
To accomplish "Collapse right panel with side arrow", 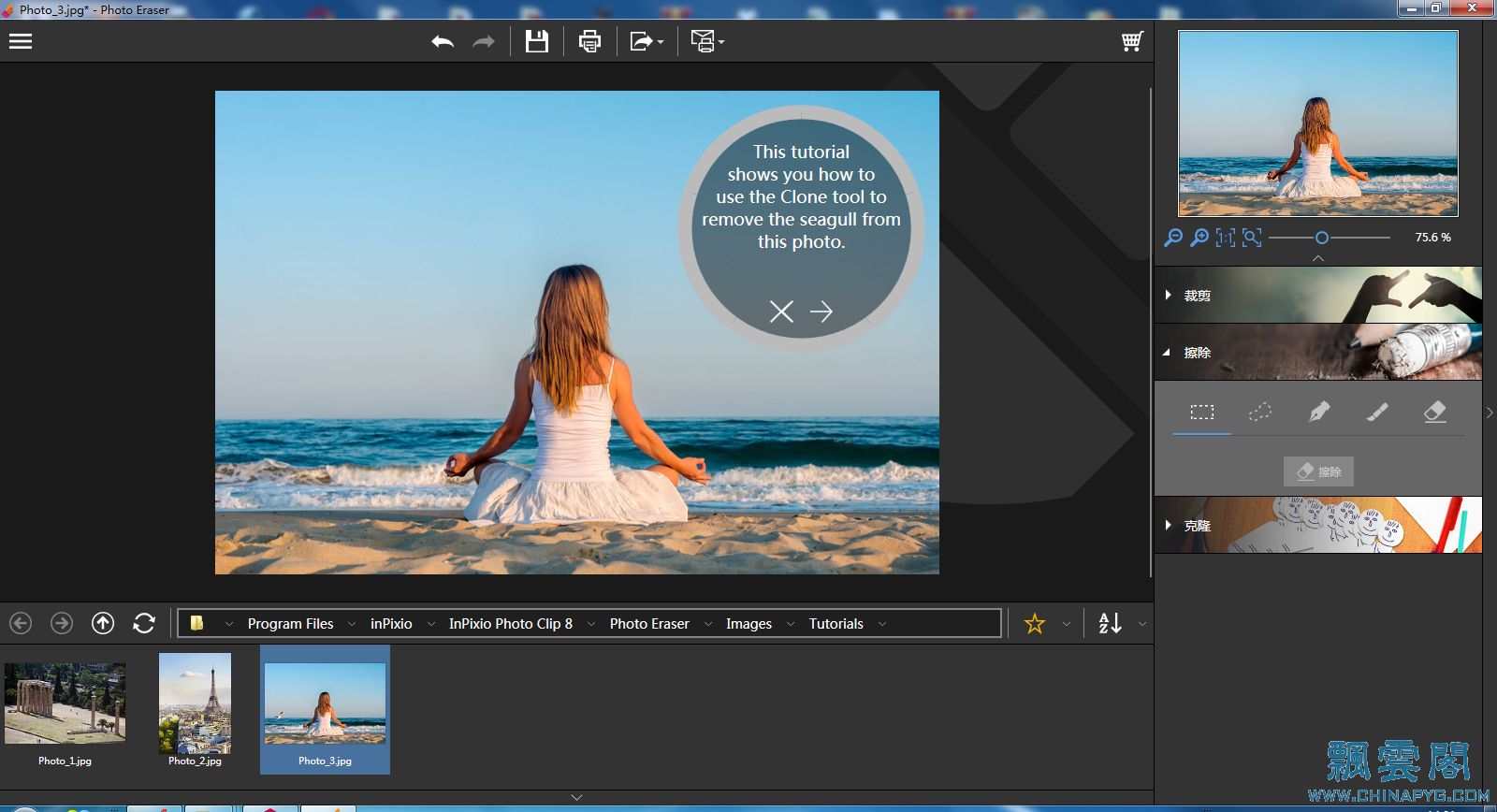I will (1490, 413).
